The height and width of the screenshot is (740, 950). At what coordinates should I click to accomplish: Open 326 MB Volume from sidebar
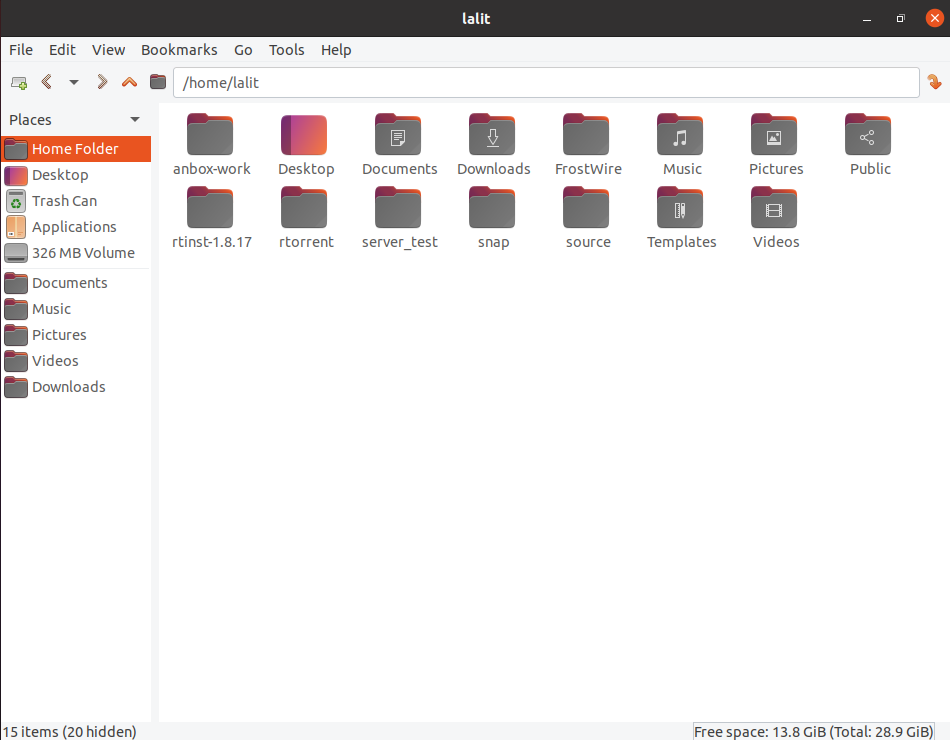[82, 253]
